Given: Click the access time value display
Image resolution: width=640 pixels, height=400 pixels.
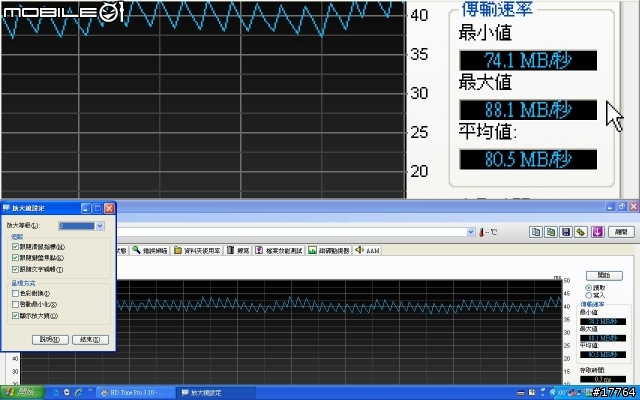Looking at the screenshot, I should 603,379.
